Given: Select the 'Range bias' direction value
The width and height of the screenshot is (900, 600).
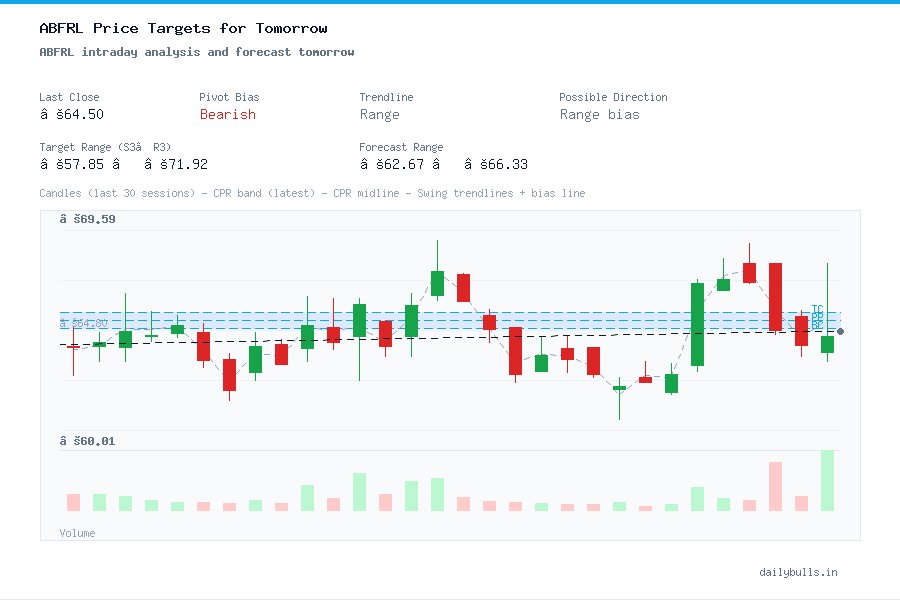Looking at the screenshot, I should pyautogui.click(x=599, y=115).
